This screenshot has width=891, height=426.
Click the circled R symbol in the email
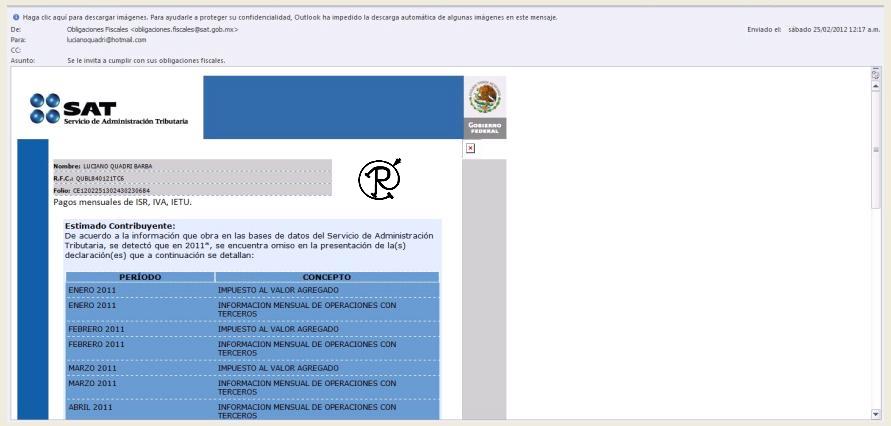coord(379,177)
